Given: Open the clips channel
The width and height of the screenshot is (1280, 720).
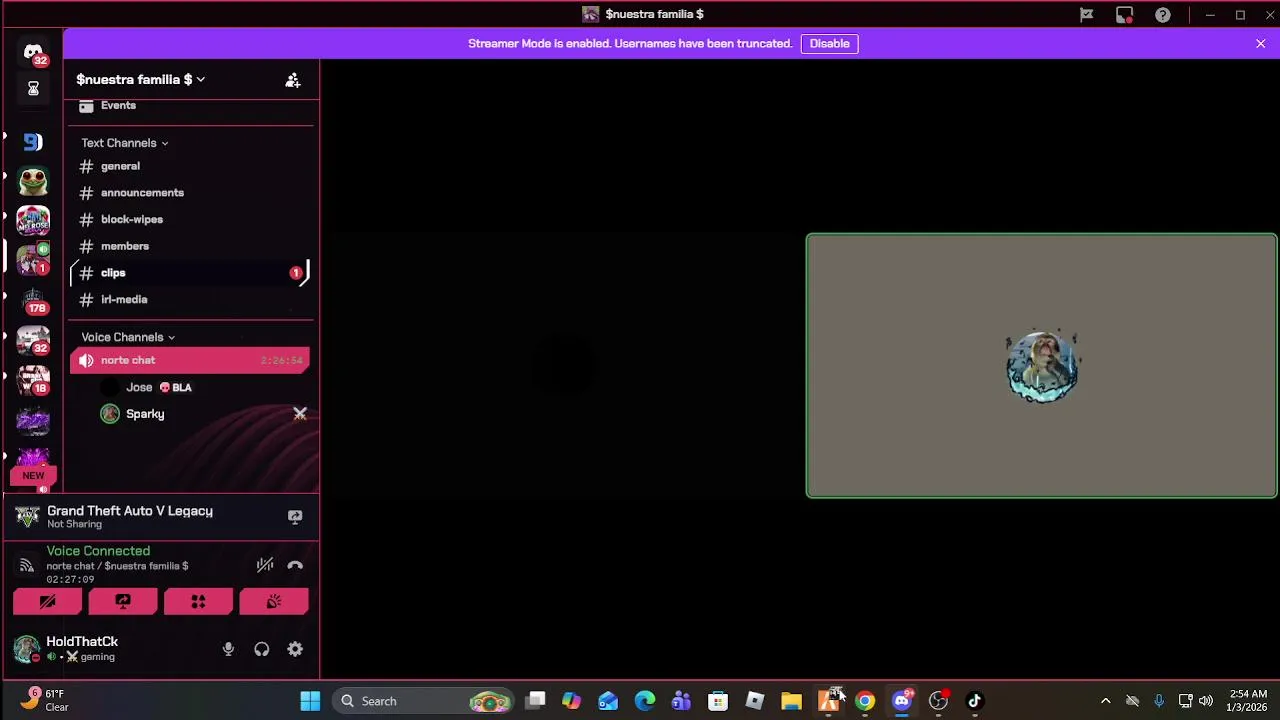Looking at the screenshot, I should [x=190, y=272].
